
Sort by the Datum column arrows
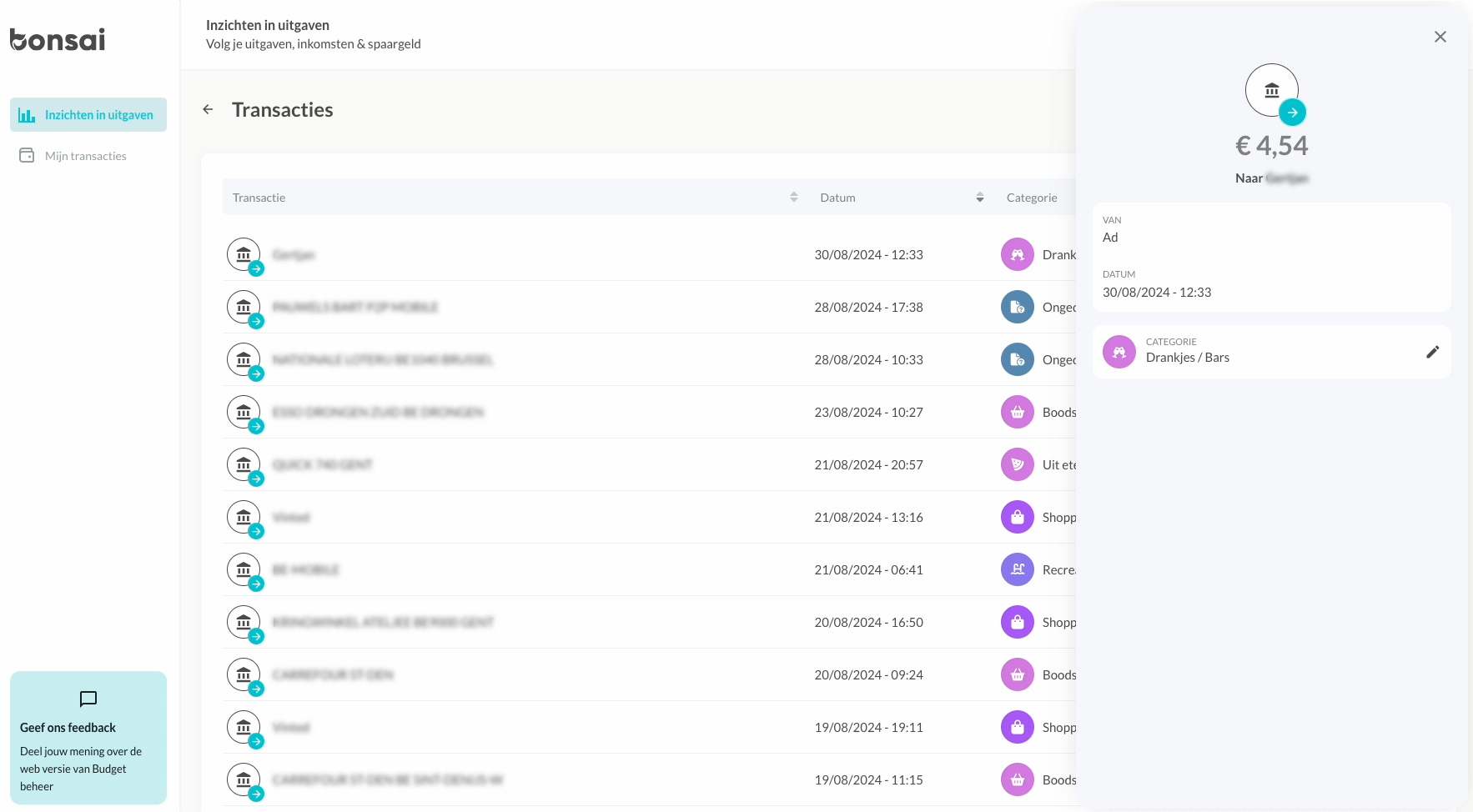click(980, 198)
